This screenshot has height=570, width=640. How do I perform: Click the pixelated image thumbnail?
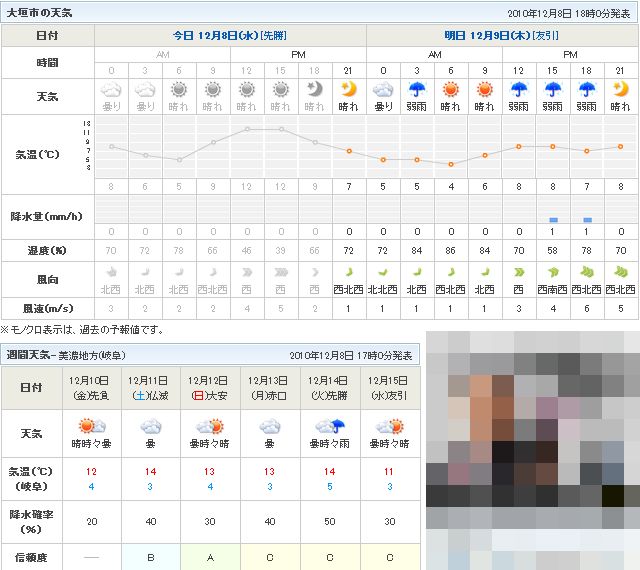click(x=533, y=450)
